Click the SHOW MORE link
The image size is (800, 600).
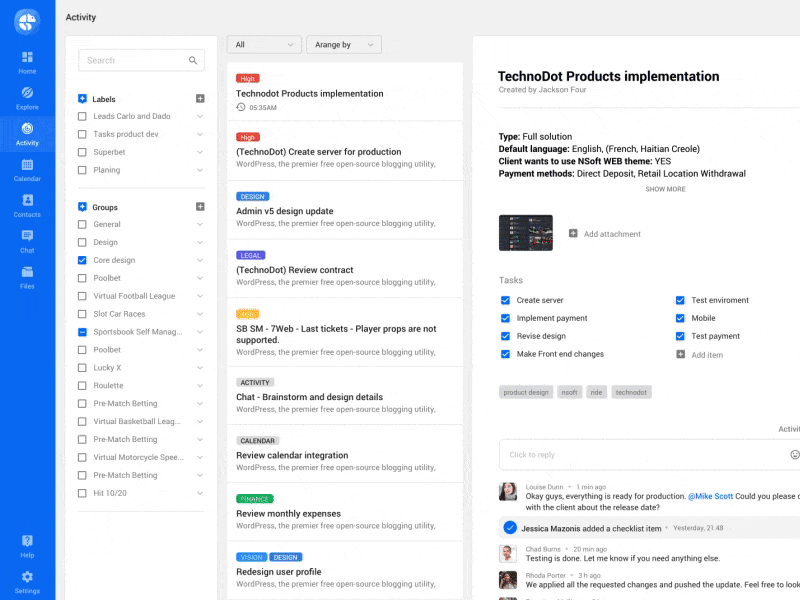tap(666, 189)
